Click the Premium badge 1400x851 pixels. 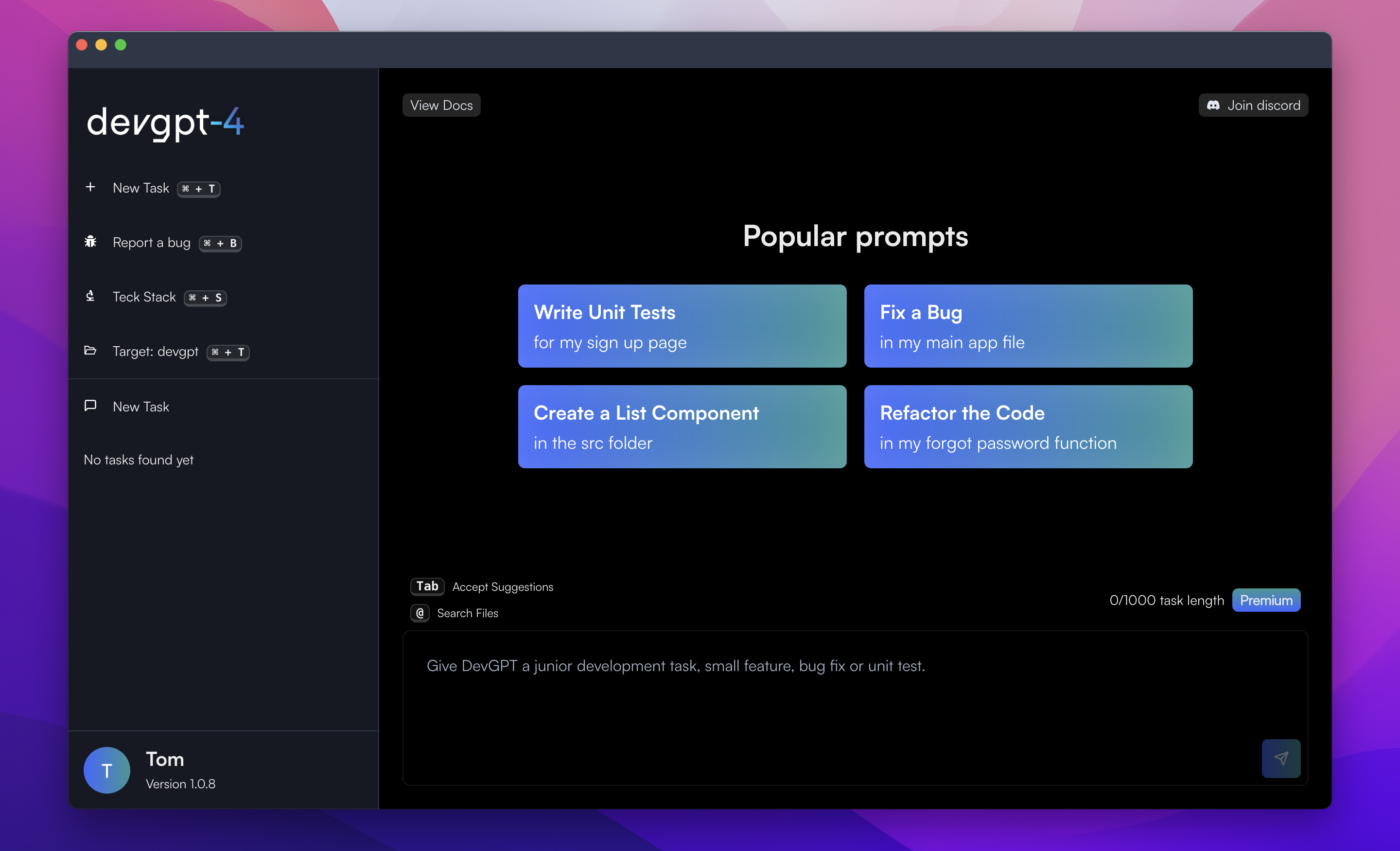point(1265,600)
